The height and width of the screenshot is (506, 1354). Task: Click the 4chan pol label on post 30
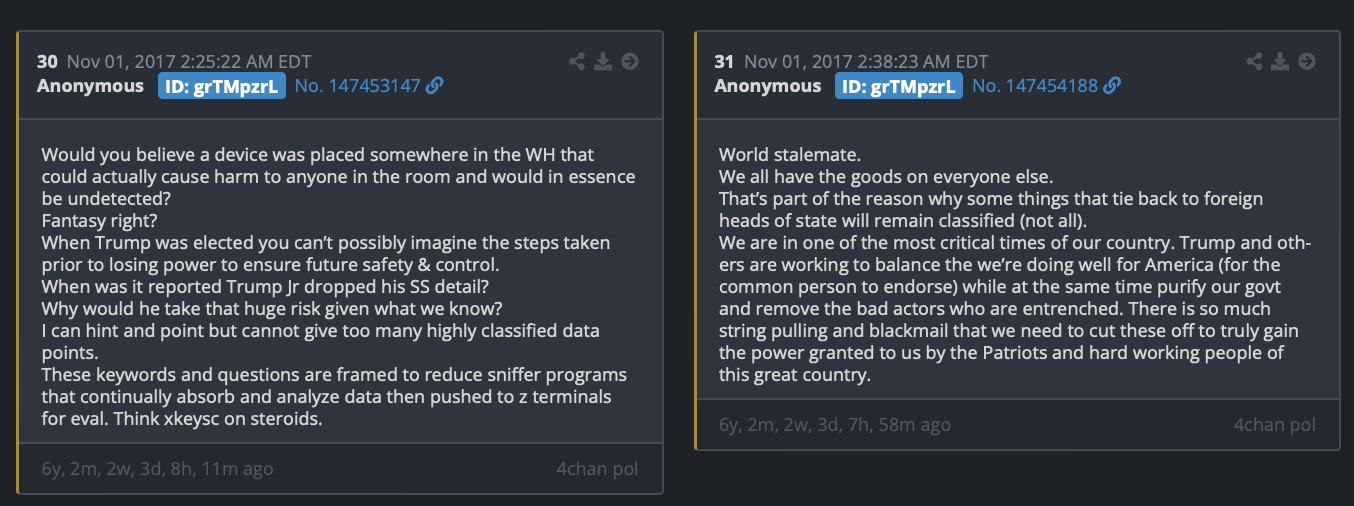coord(597,468)
